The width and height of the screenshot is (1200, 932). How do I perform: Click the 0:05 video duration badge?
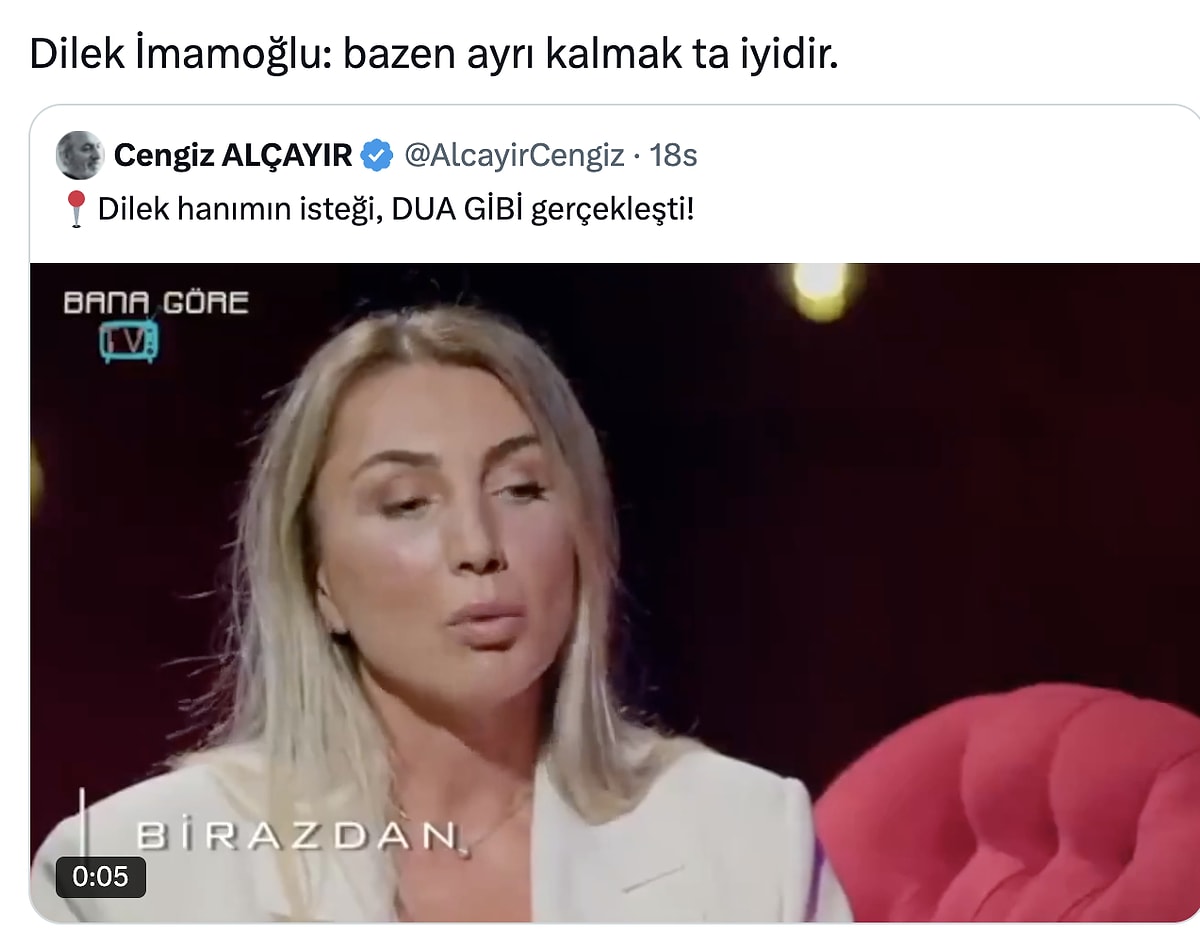(101, 876)
